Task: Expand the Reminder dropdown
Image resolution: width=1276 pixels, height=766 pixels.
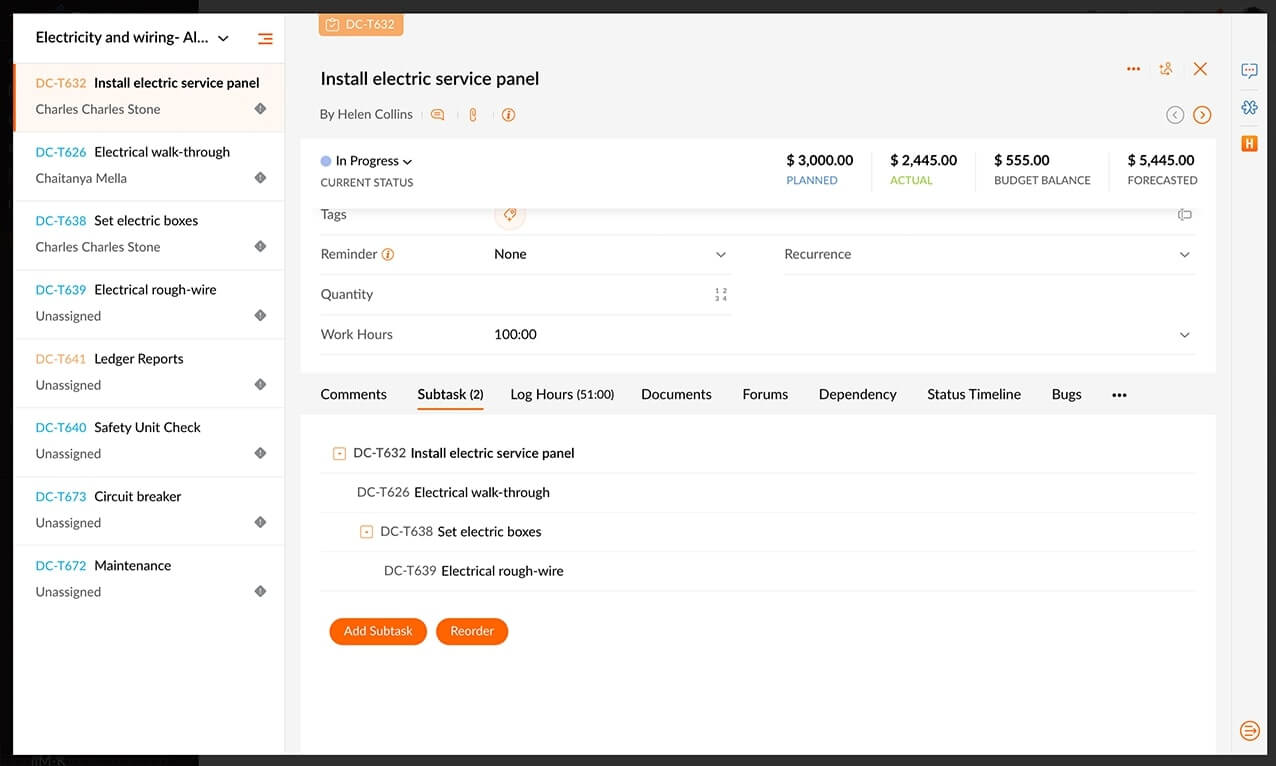Action: pyautogui.click(x=720, y=255)
